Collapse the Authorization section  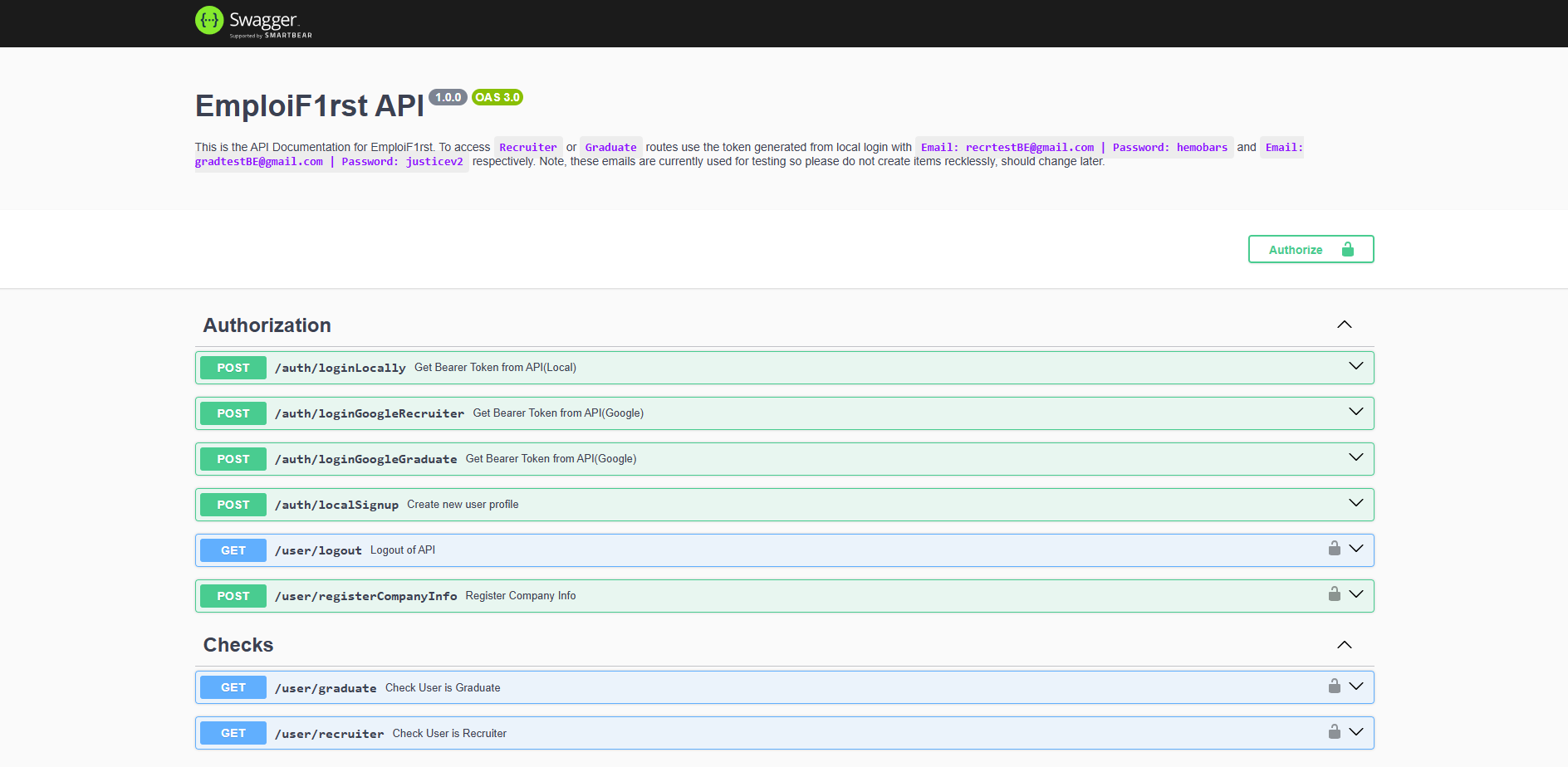[1344, 325]
